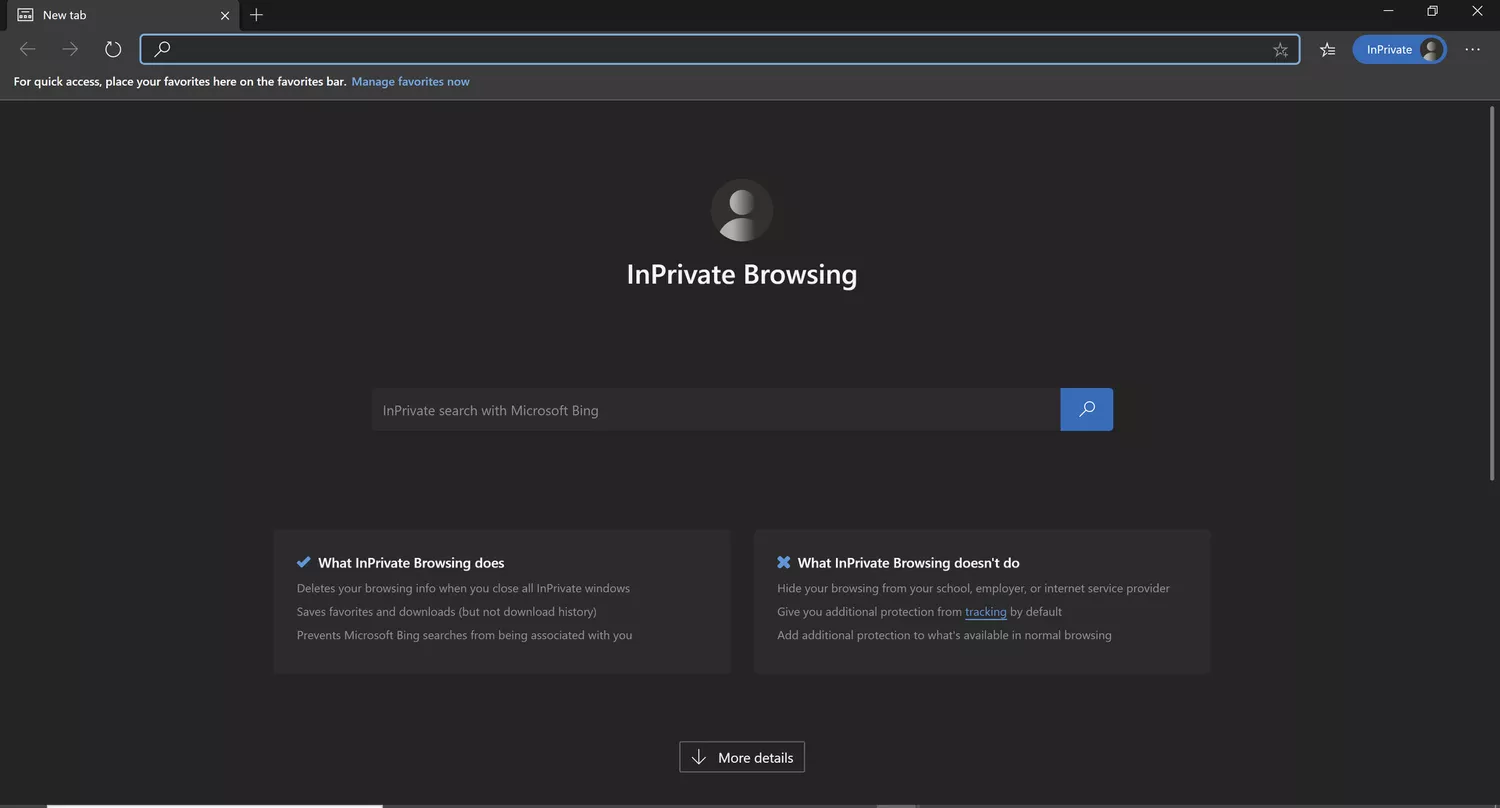Click the address bar search field

point(720,49)
